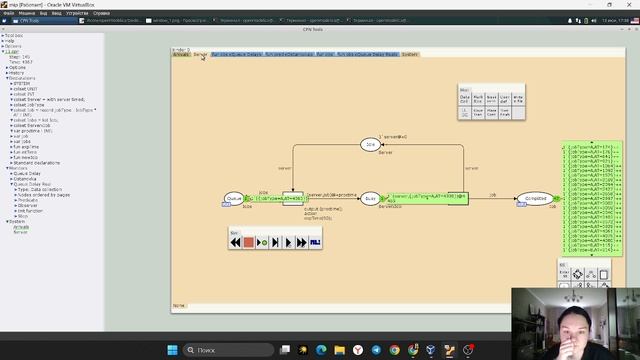
Task: Expand the Tool box tree entry
Action: (x=2, y=36)
